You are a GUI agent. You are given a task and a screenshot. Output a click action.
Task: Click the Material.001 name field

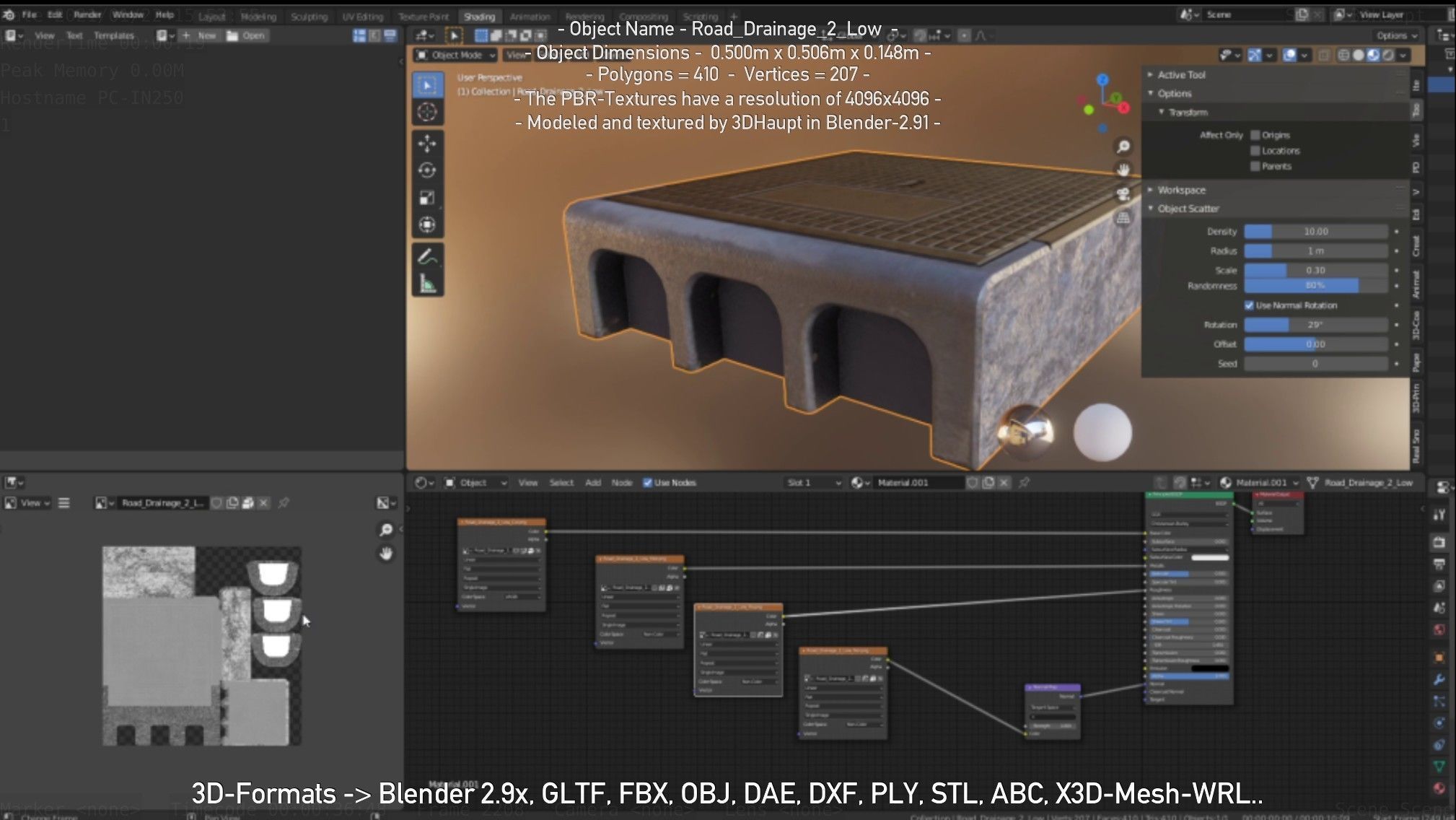pyautogui.click(x=918, y=482)
